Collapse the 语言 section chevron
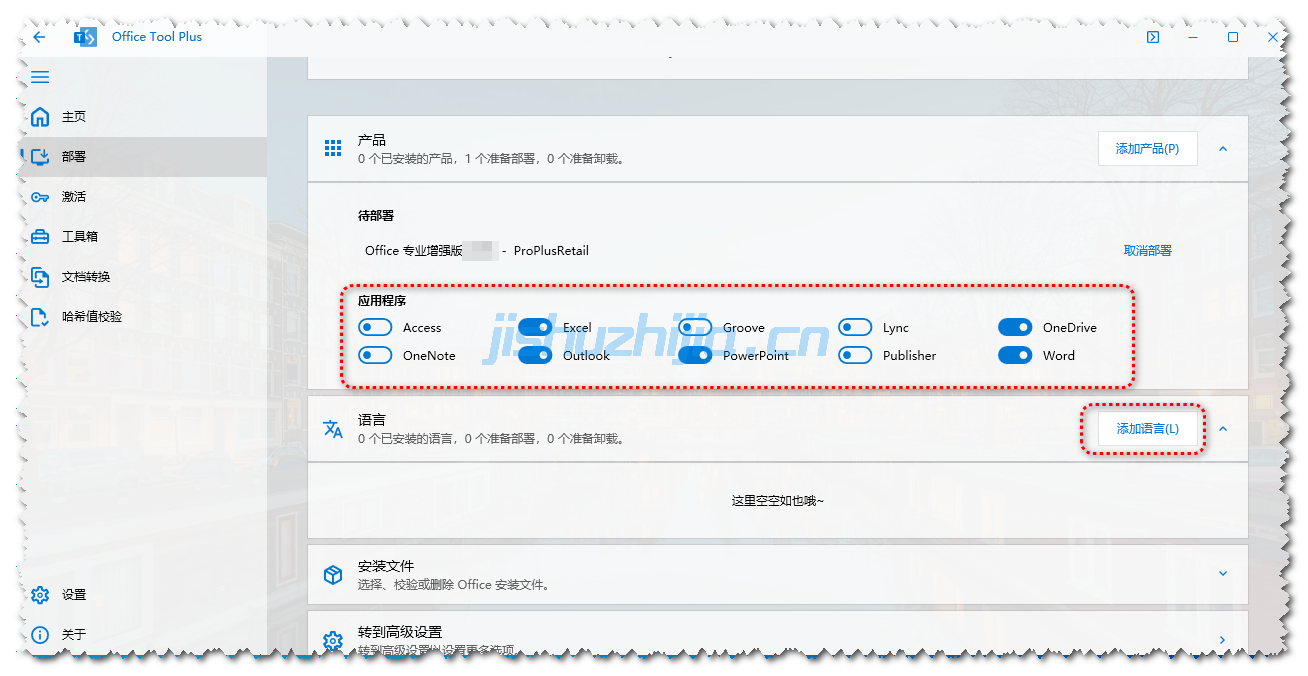The height and width of the screenshot is (676, 1308). [x=1222, y=429]
